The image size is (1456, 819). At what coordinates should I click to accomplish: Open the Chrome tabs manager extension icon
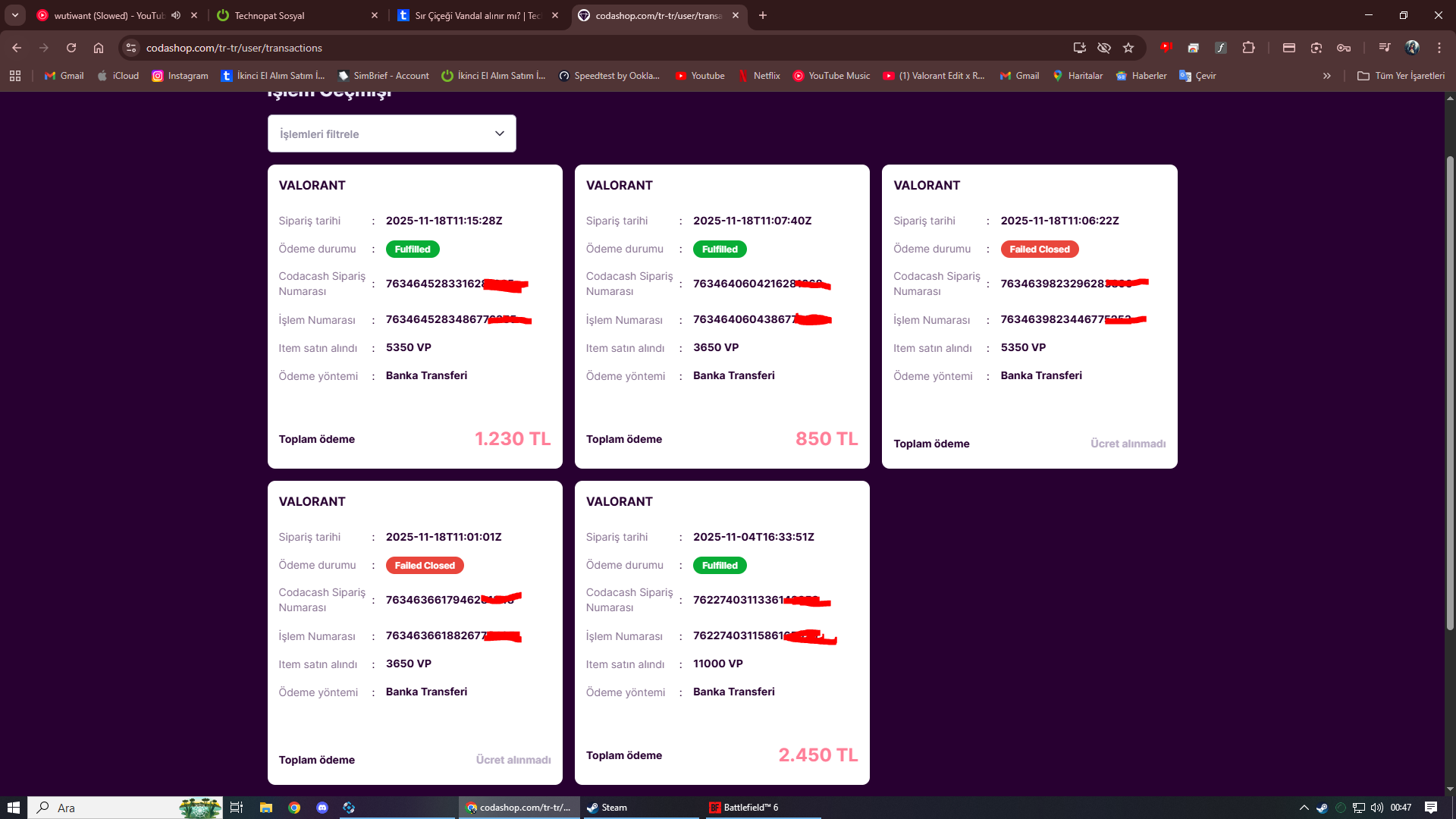coord(1193,48)
